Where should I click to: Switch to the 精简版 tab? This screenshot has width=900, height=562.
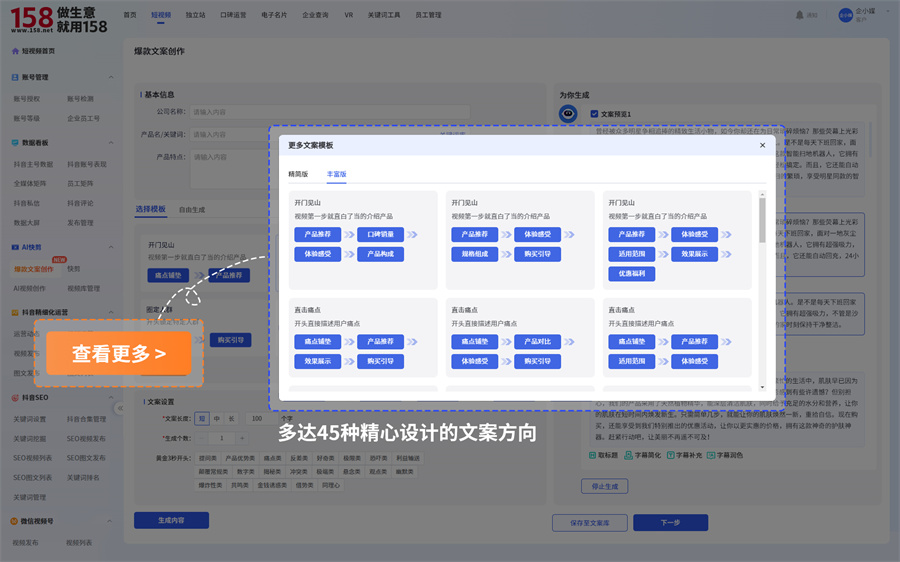click(298, 174)
